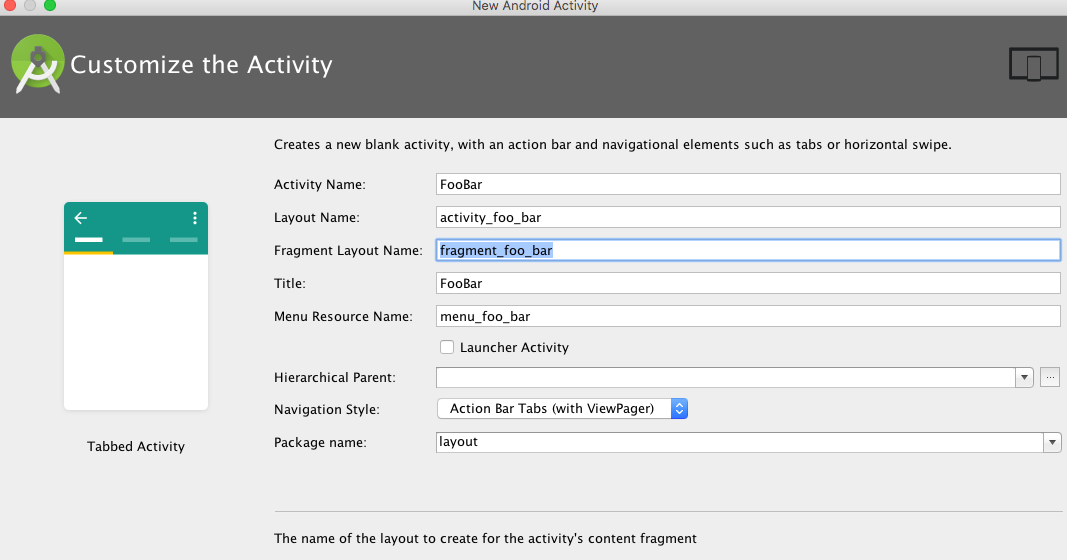Click the Hierarchical Parent text field

(x=725, y=377)
